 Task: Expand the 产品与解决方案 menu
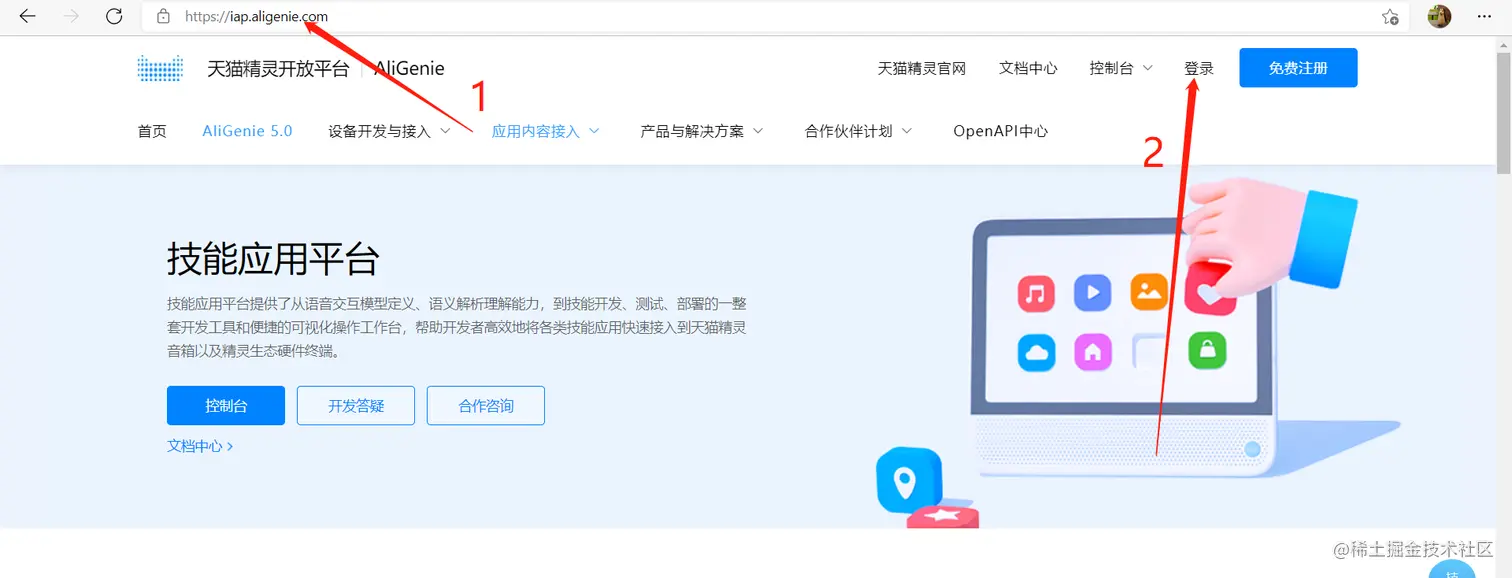(x=702, y=131)
